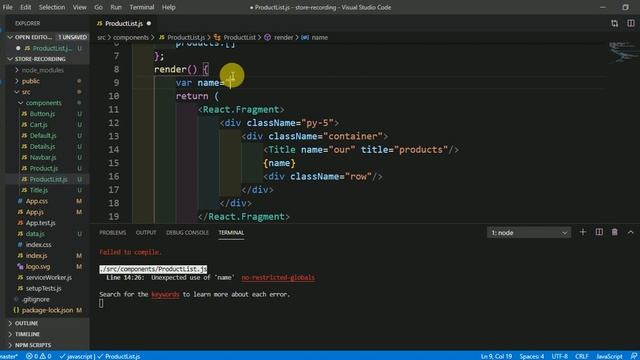Open Cart.js in the explorer

click(39, 125)
